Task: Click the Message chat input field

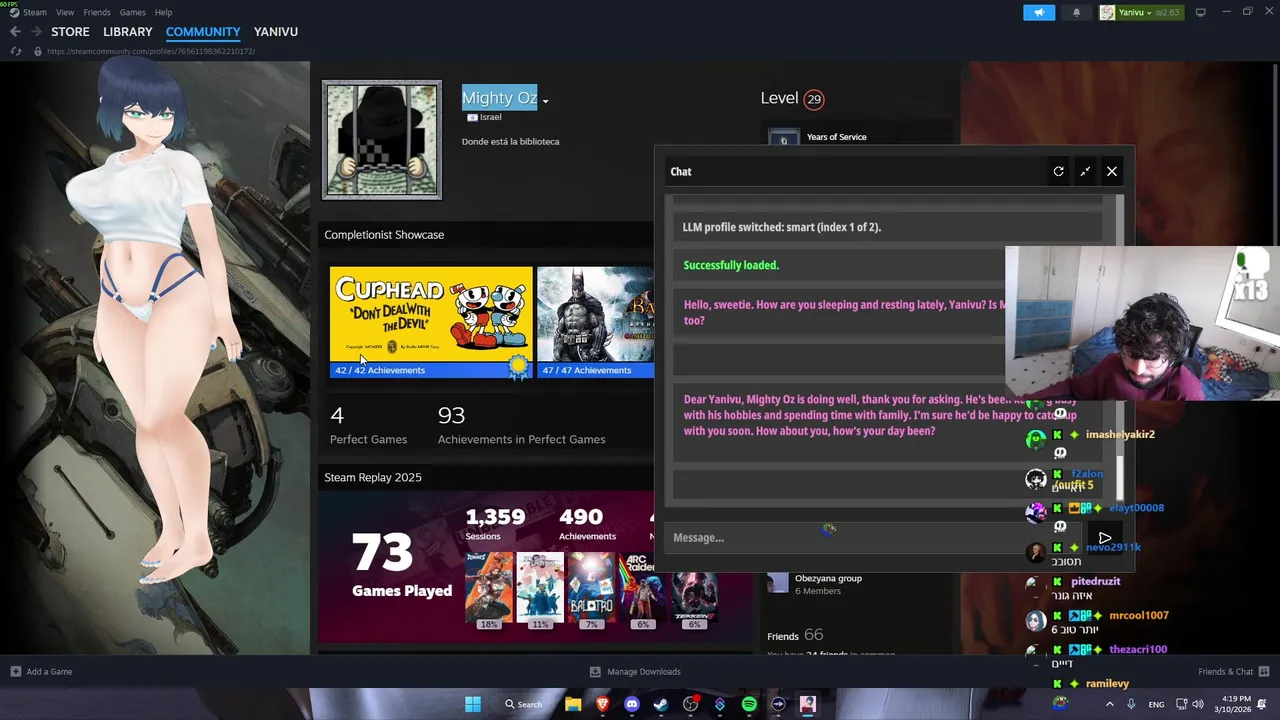Action: click(875, 538)
